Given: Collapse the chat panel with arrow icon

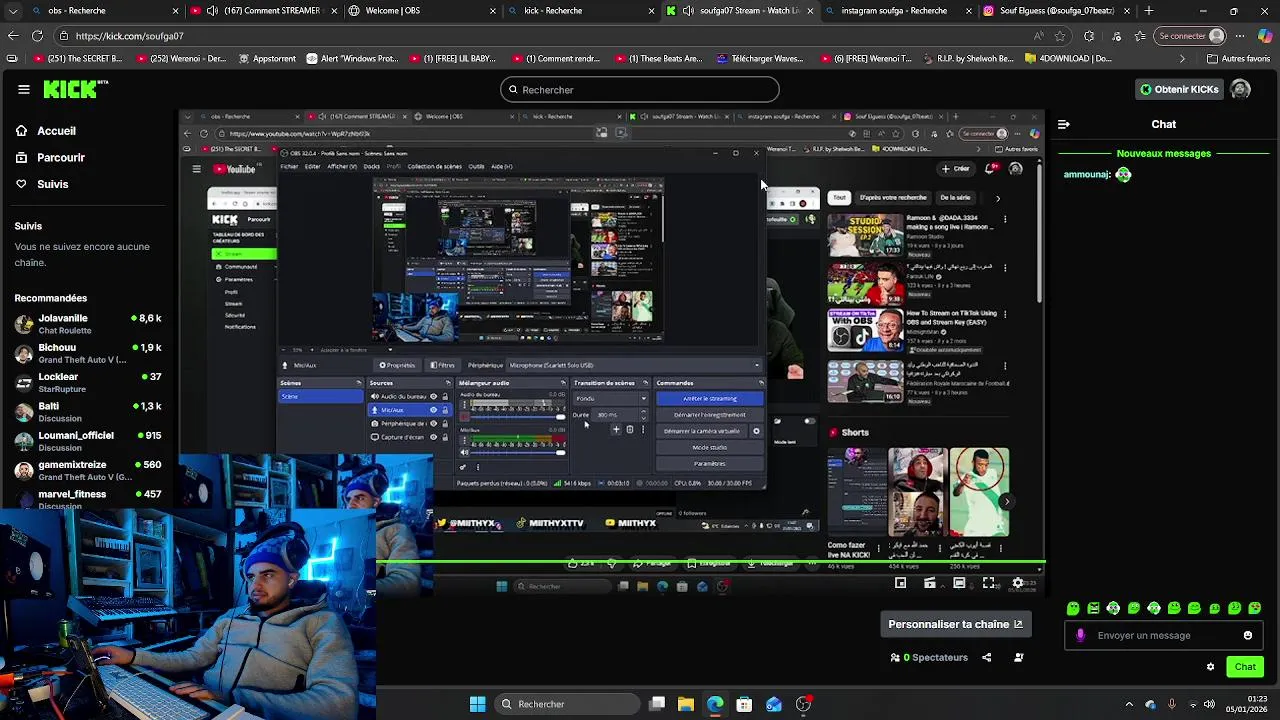Looking at the screenshot, I should pyautogui.click(x=1063, y=124).
